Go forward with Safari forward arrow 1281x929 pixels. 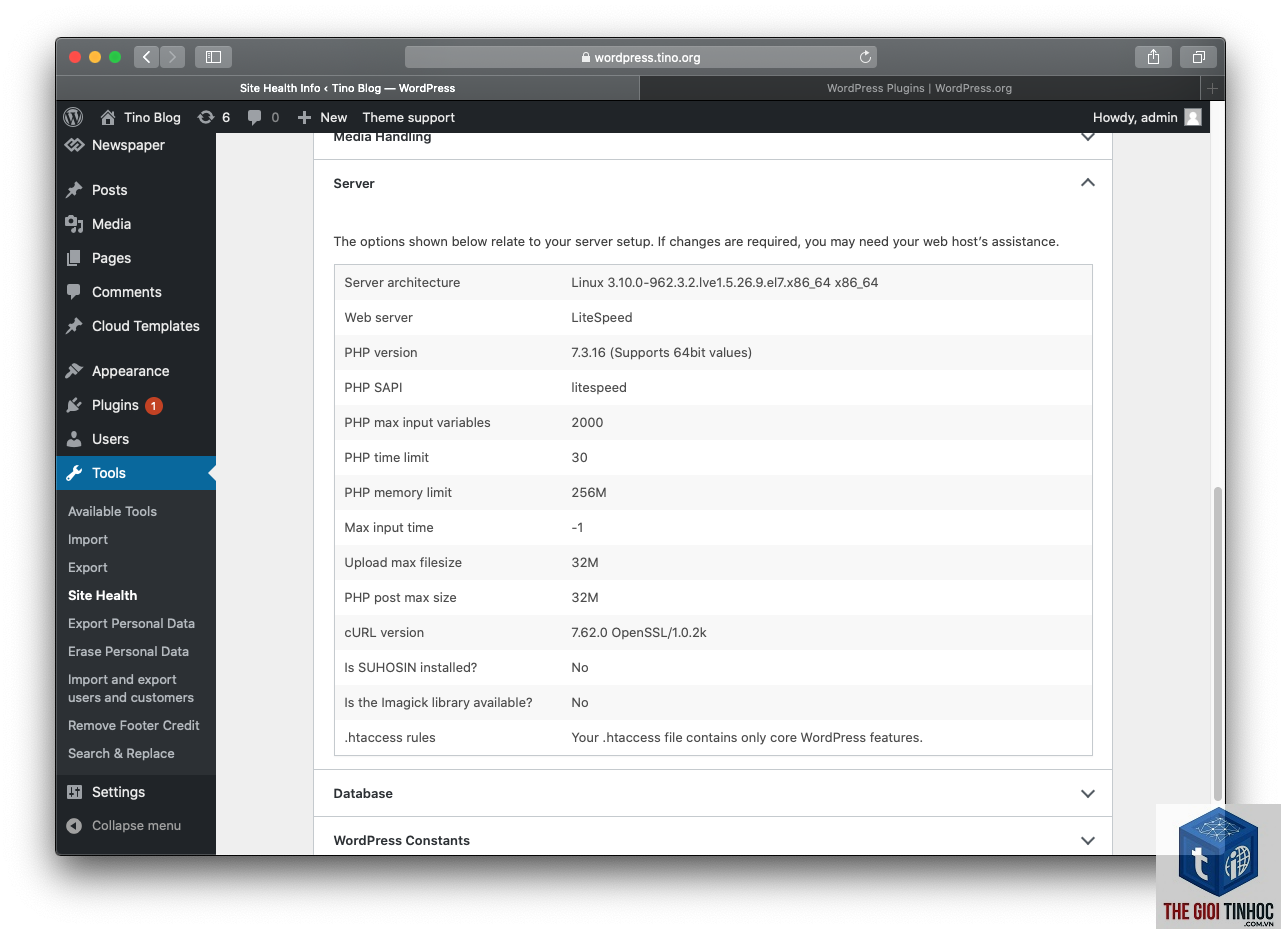pyautogui.click(x=172, y=57)
